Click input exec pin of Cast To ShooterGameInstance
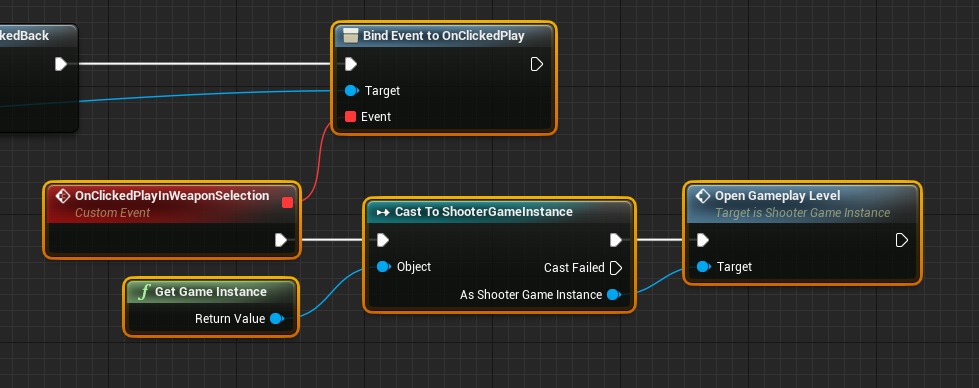 tap(383, 240)
